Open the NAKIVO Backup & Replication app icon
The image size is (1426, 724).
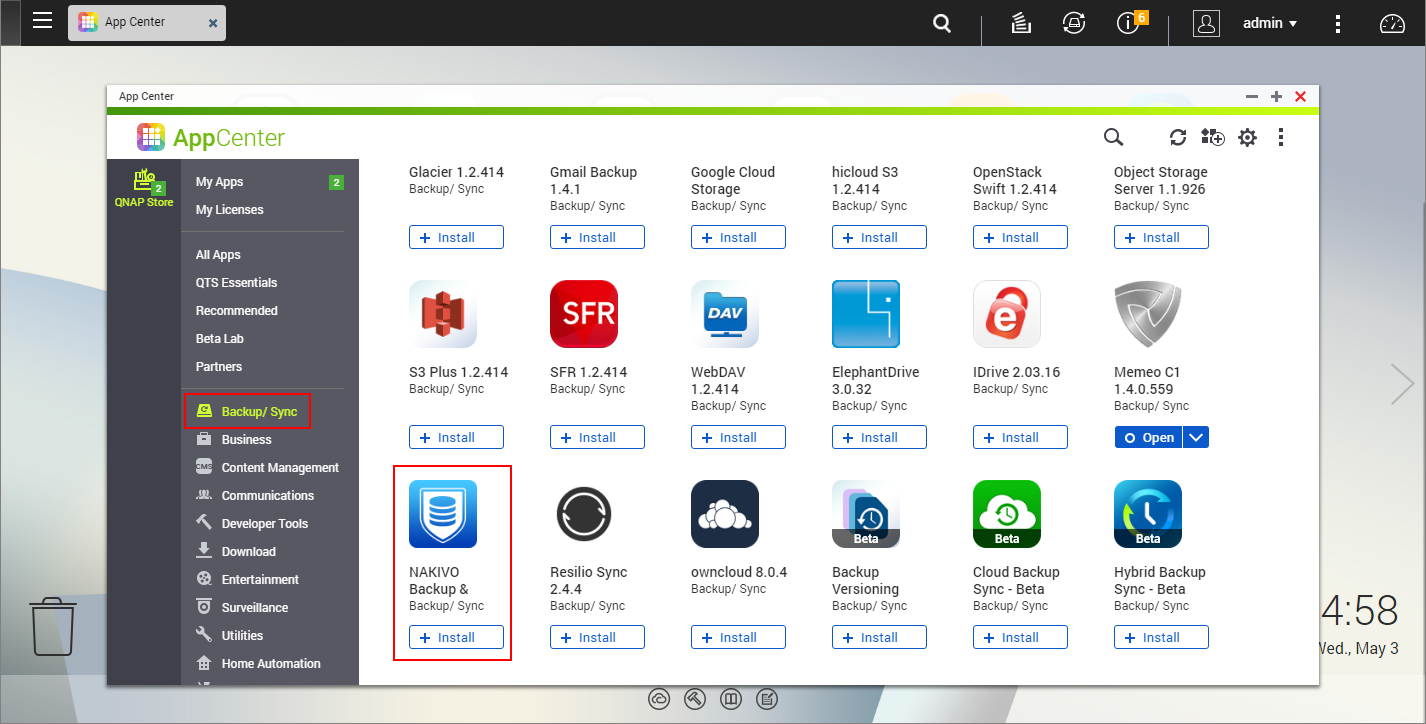click(443, 514)
